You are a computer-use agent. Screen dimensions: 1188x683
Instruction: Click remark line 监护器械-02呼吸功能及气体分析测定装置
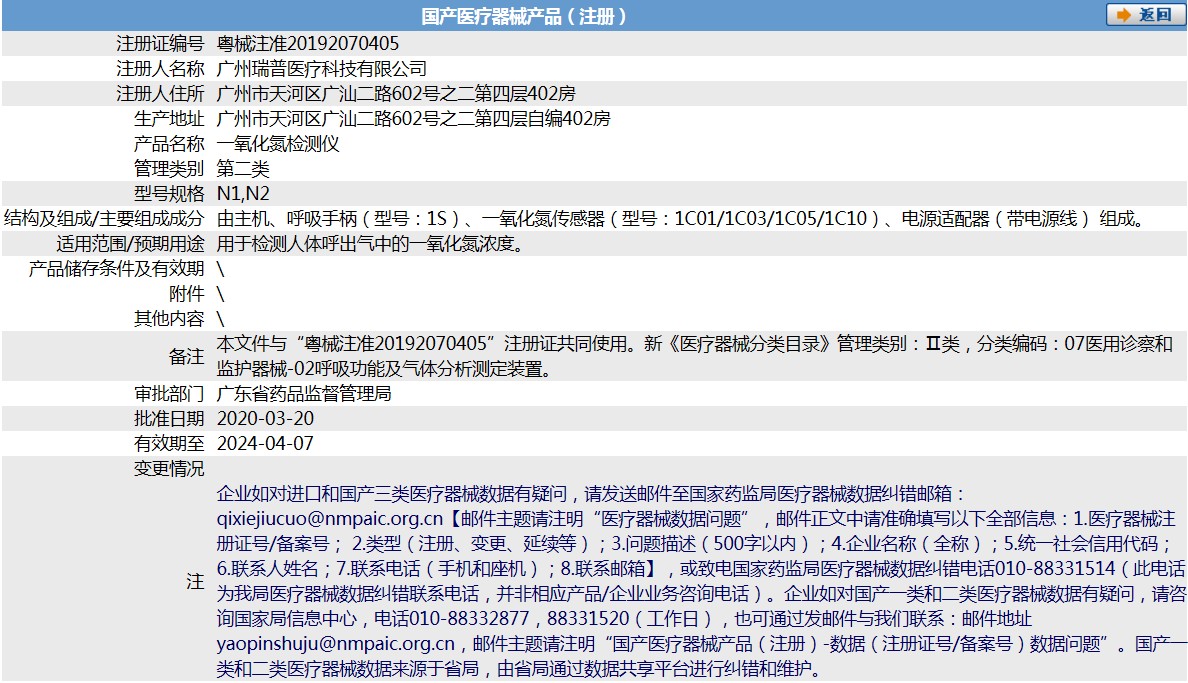click(386, 368)
